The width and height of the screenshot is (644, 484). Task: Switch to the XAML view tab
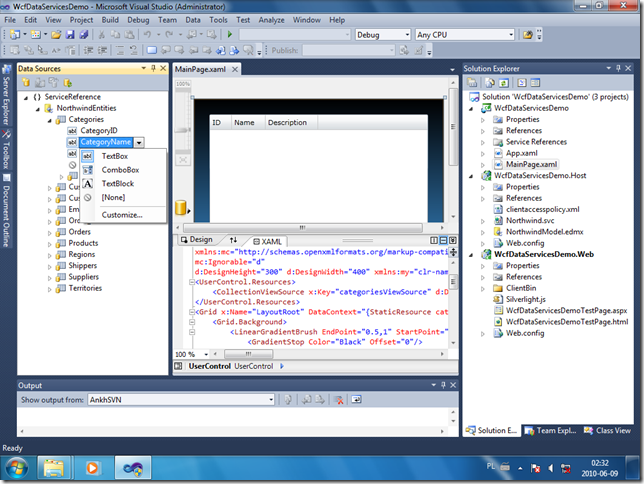pos(266,241)
